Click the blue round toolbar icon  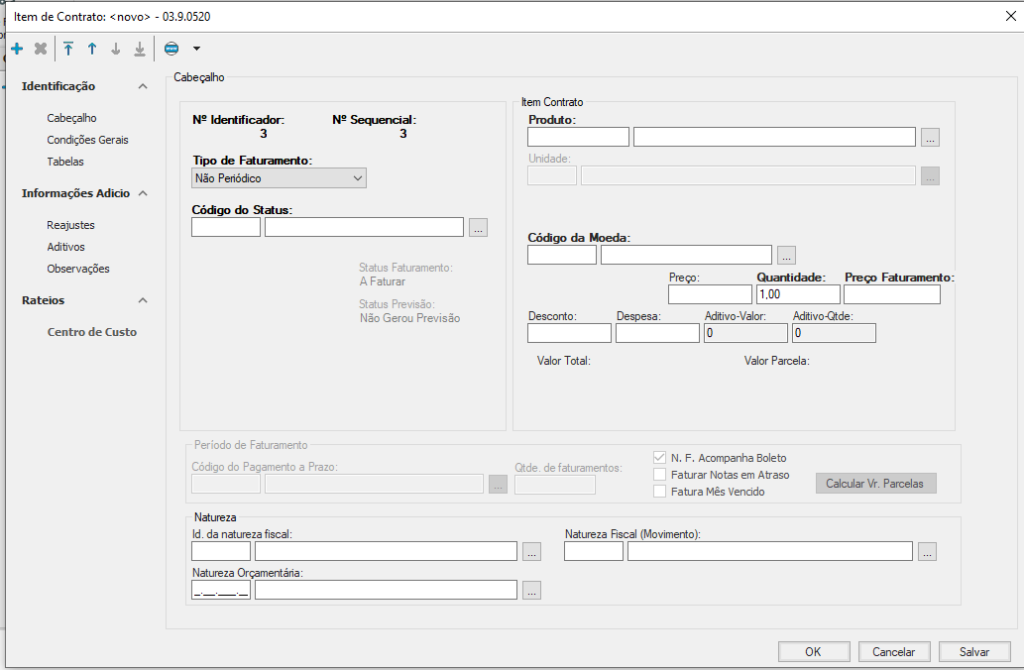coord(171,48)
